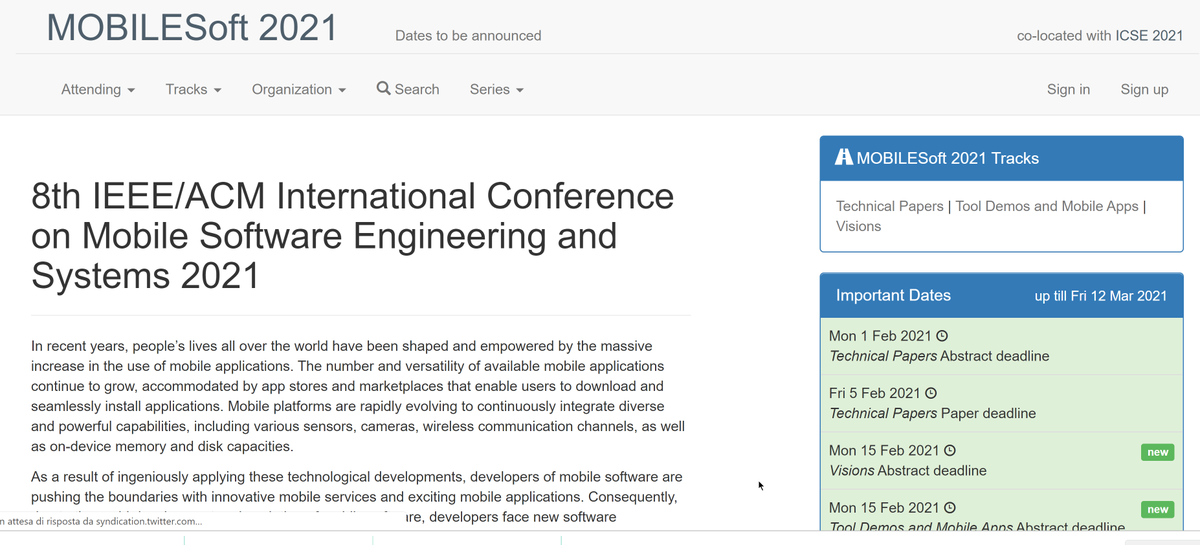Screen dimensions: 1200x545
Task: Click the Sign in link
Action: 1068,89
